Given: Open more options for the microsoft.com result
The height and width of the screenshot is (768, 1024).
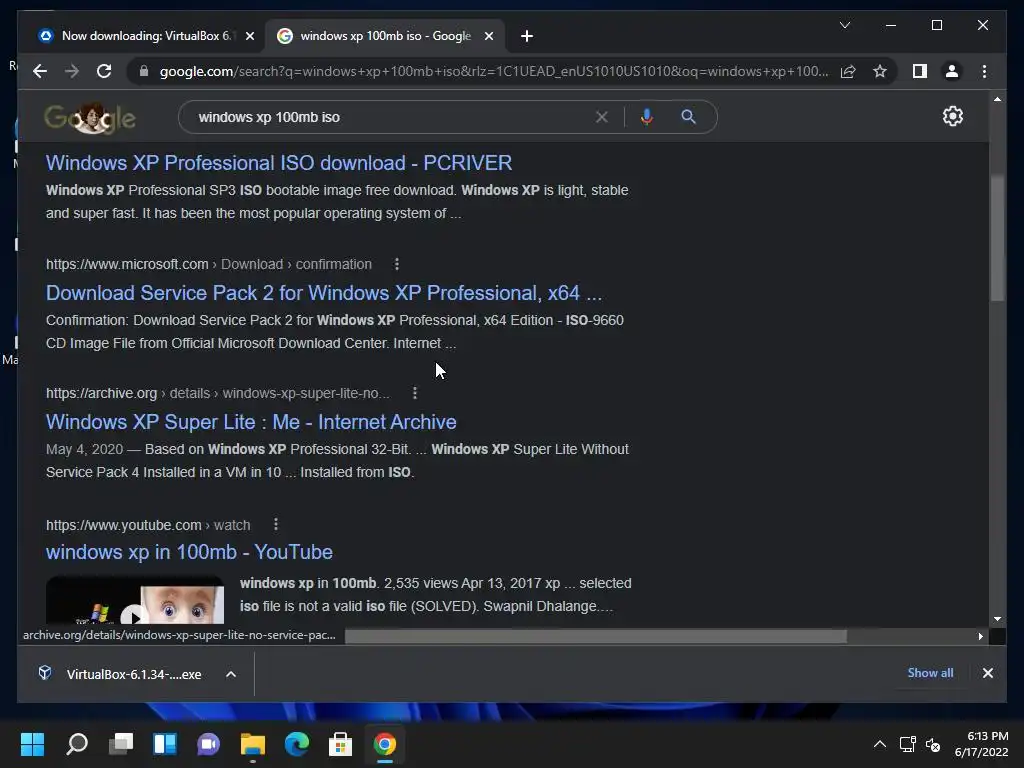Looking at the screenshot, I should (x=396, y=264).
